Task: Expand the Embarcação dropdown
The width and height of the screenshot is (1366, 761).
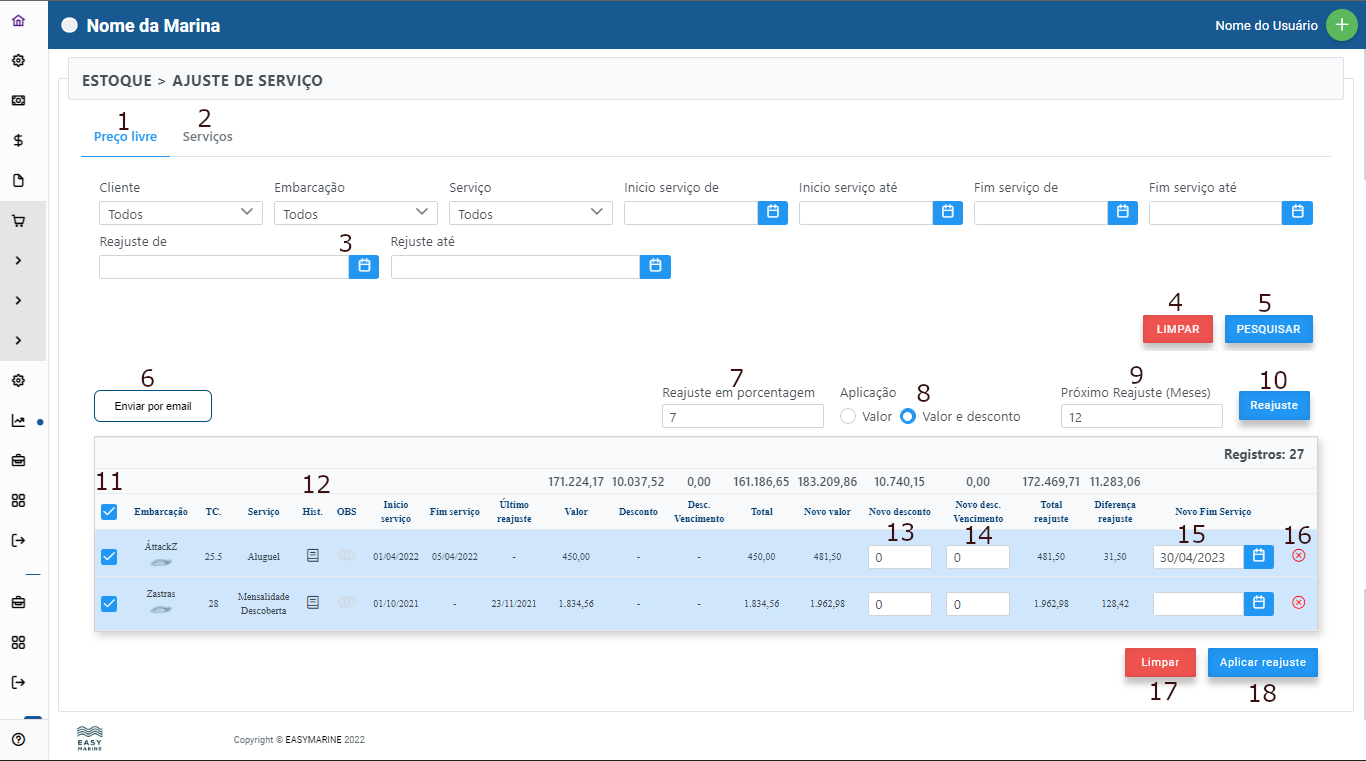Action: [355, 213]
